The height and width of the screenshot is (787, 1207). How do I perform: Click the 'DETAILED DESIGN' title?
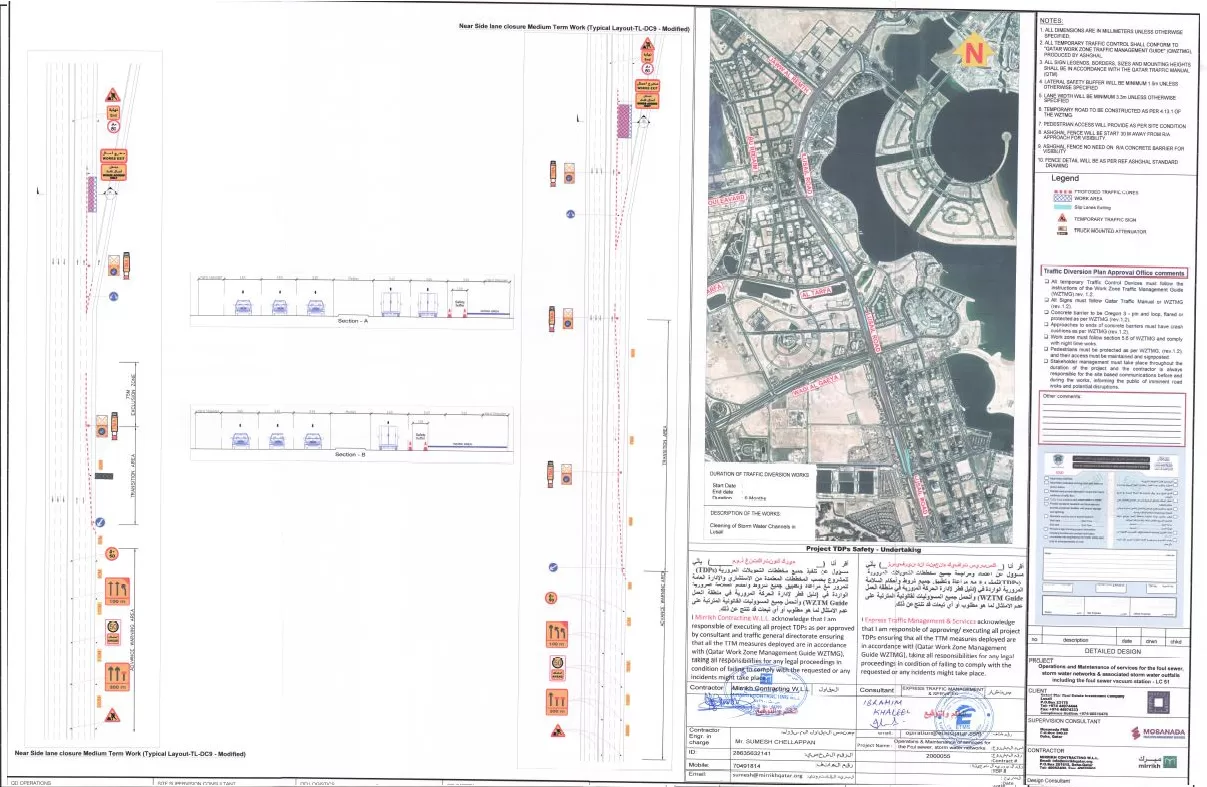1113,650
